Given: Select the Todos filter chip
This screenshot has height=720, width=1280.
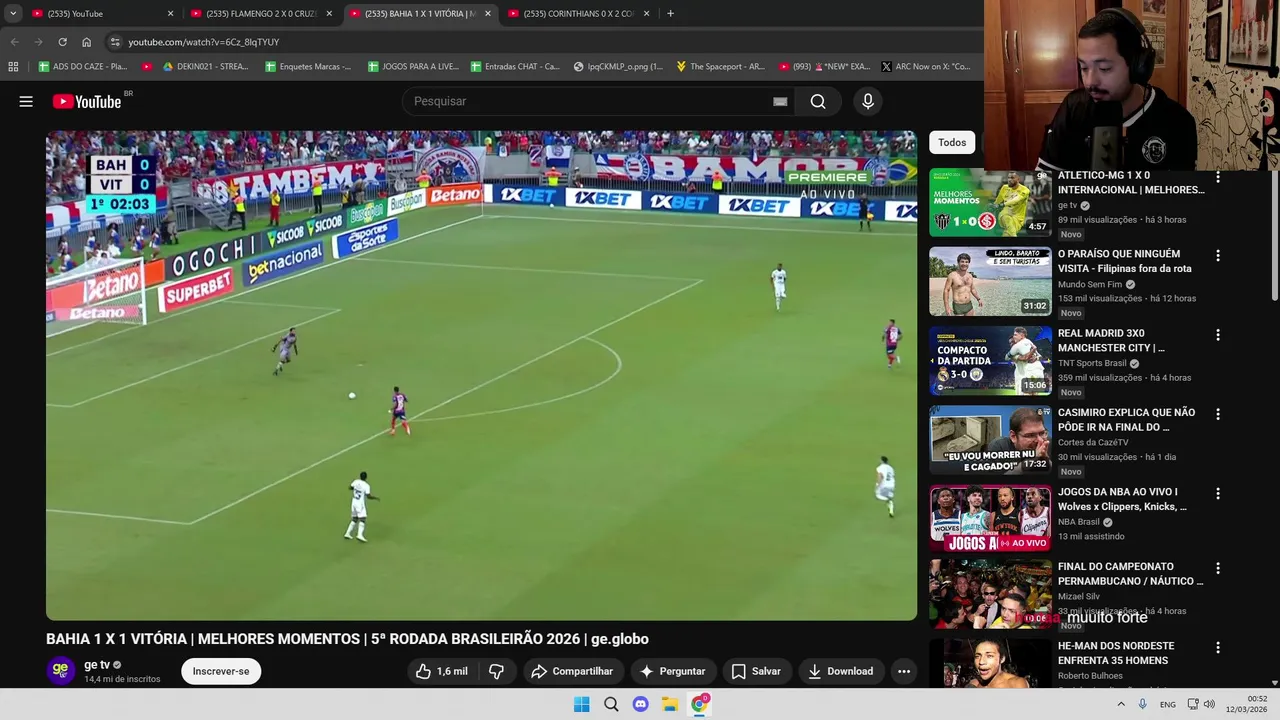Looking at the screenshot, I should (x=952, y=142).
